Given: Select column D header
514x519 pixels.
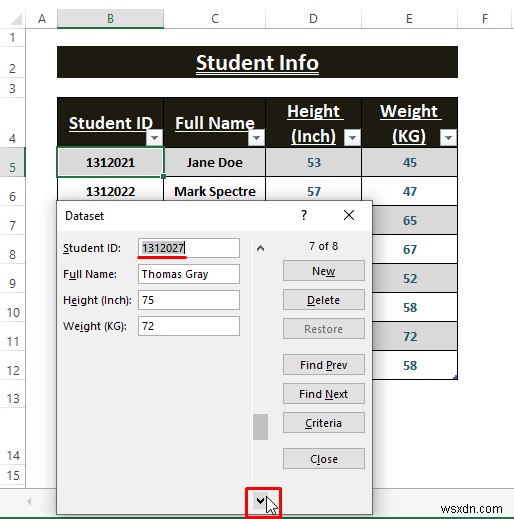Looking at the screenshot, I should [313, 19].
